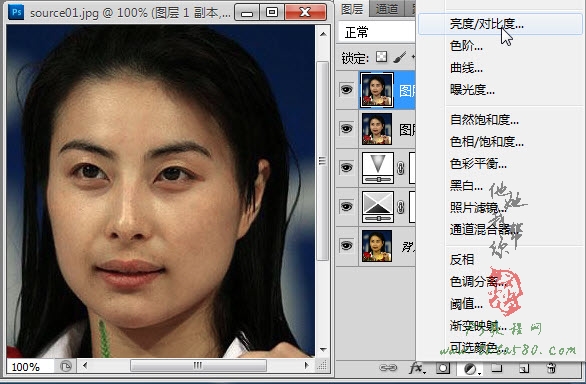Delete layer with trash icon
The image size is (586, 384).
point(551,368)
